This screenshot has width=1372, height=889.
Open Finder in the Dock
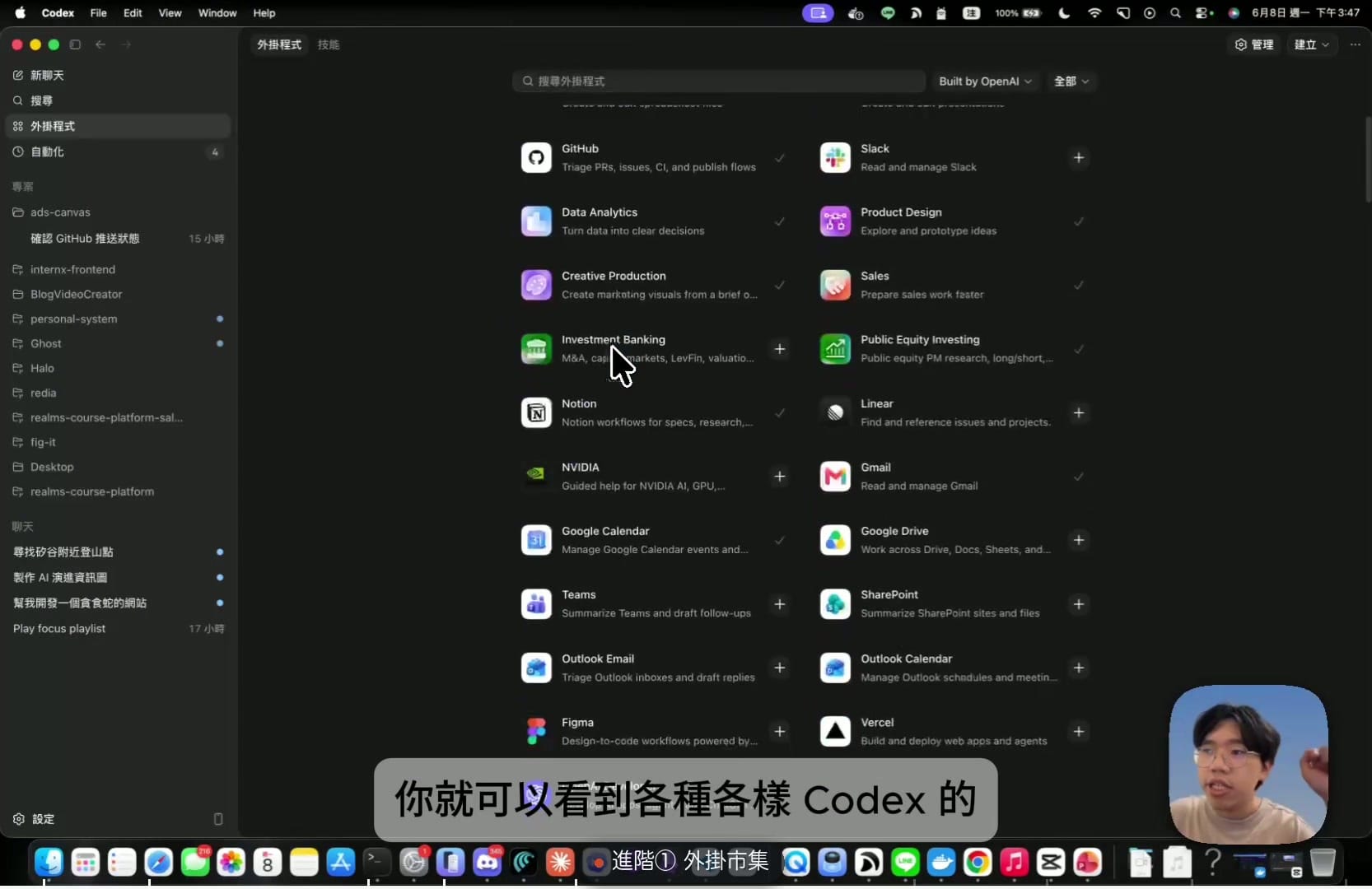(49, 862)
